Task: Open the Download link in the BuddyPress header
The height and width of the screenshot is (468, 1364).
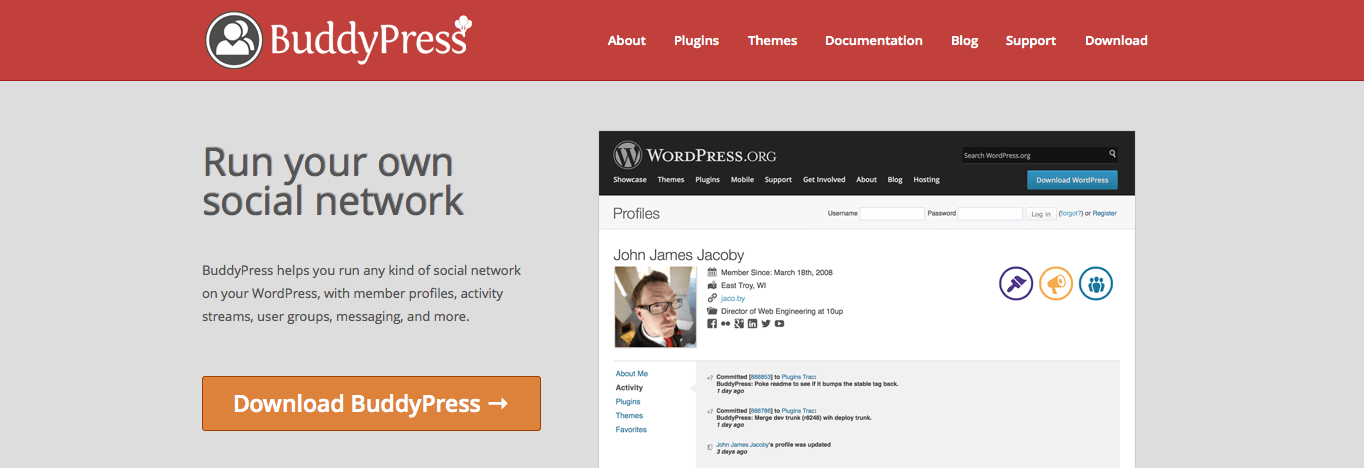Action: coord(1116,41)
